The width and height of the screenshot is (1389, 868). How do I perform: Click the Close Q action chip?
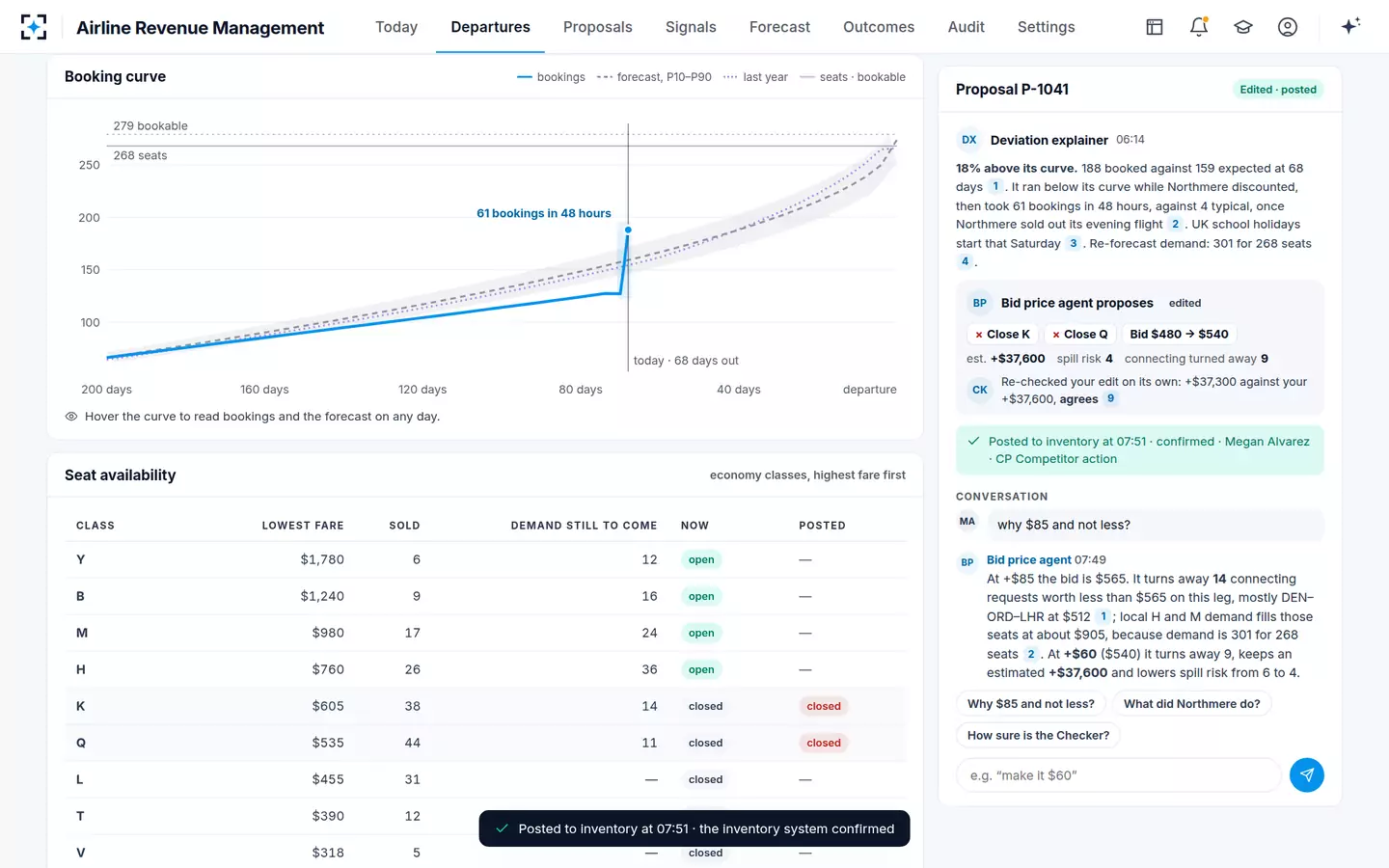point(1080,334)
